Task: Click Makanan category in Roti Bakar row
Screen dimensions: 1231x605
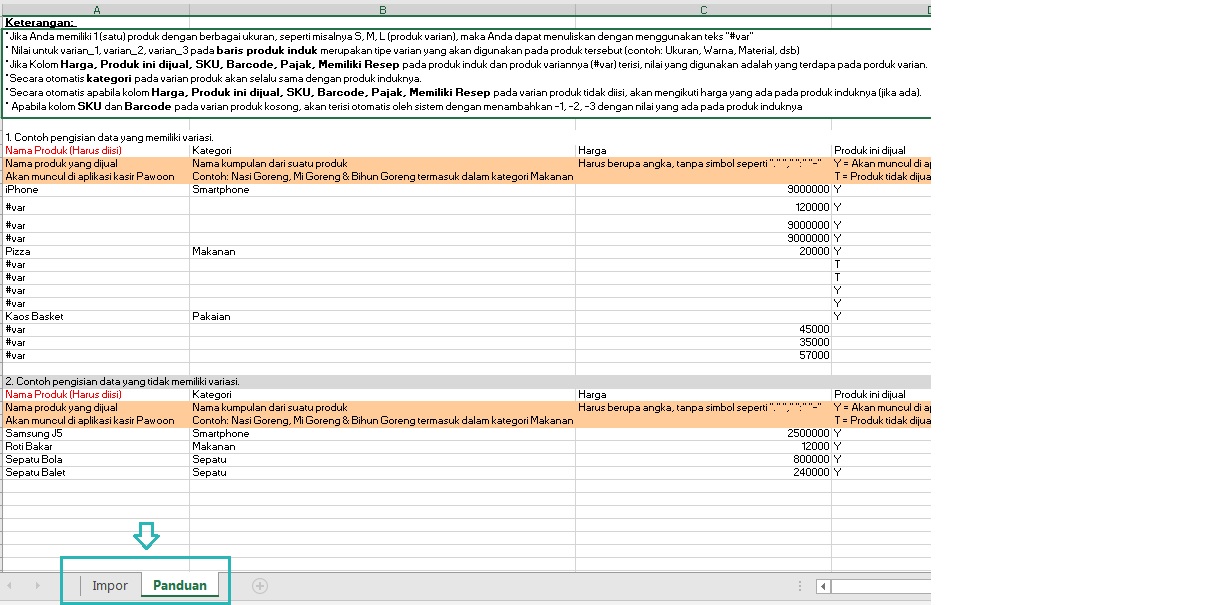Action: (x=383, y=447)
